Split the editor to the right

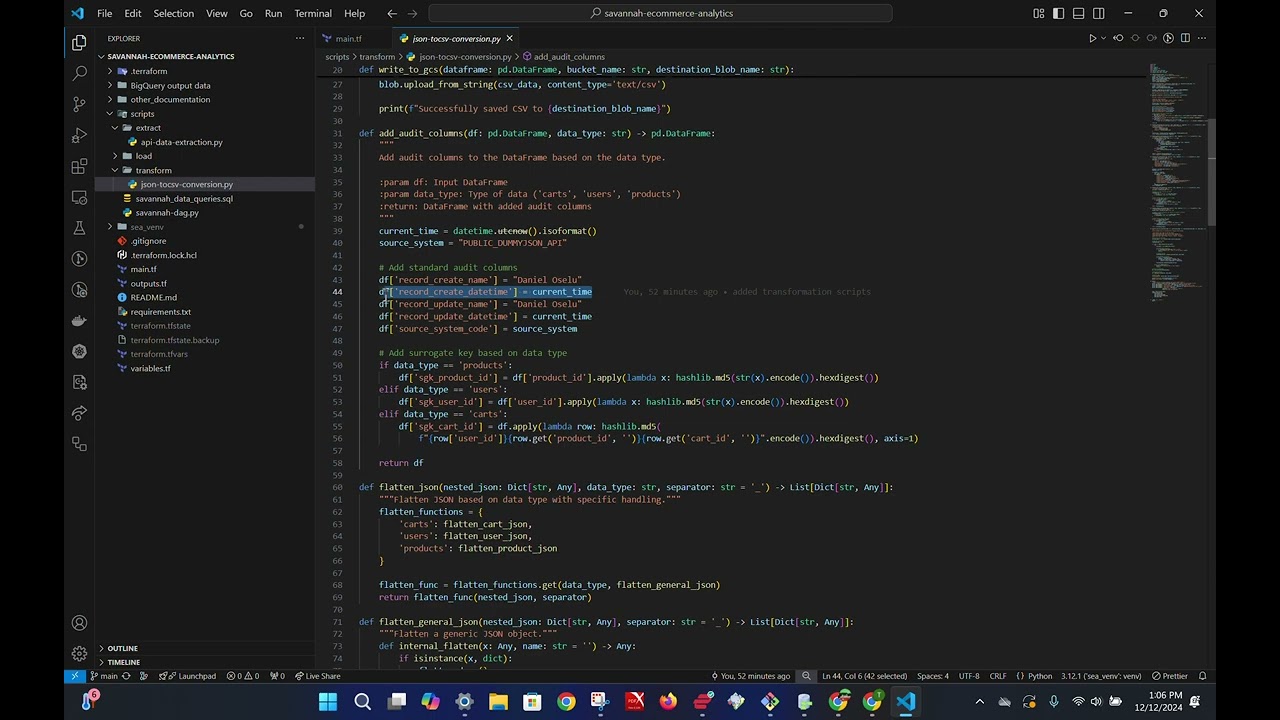coord(1185,38)
